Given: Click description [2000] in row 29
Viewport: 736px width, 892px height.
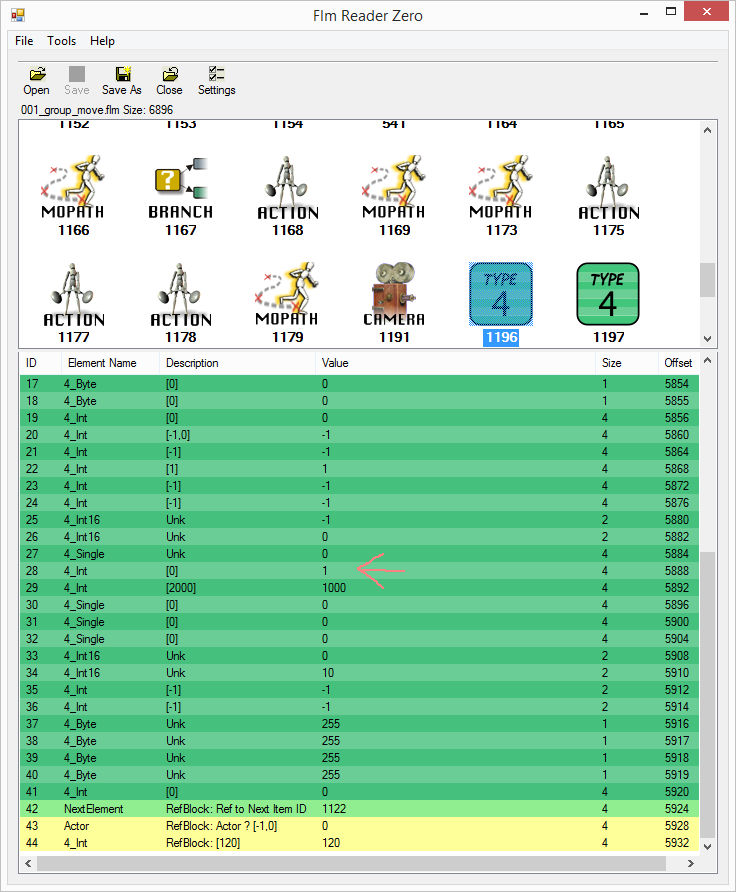Looking at the screenshot, I should point(181,588).
